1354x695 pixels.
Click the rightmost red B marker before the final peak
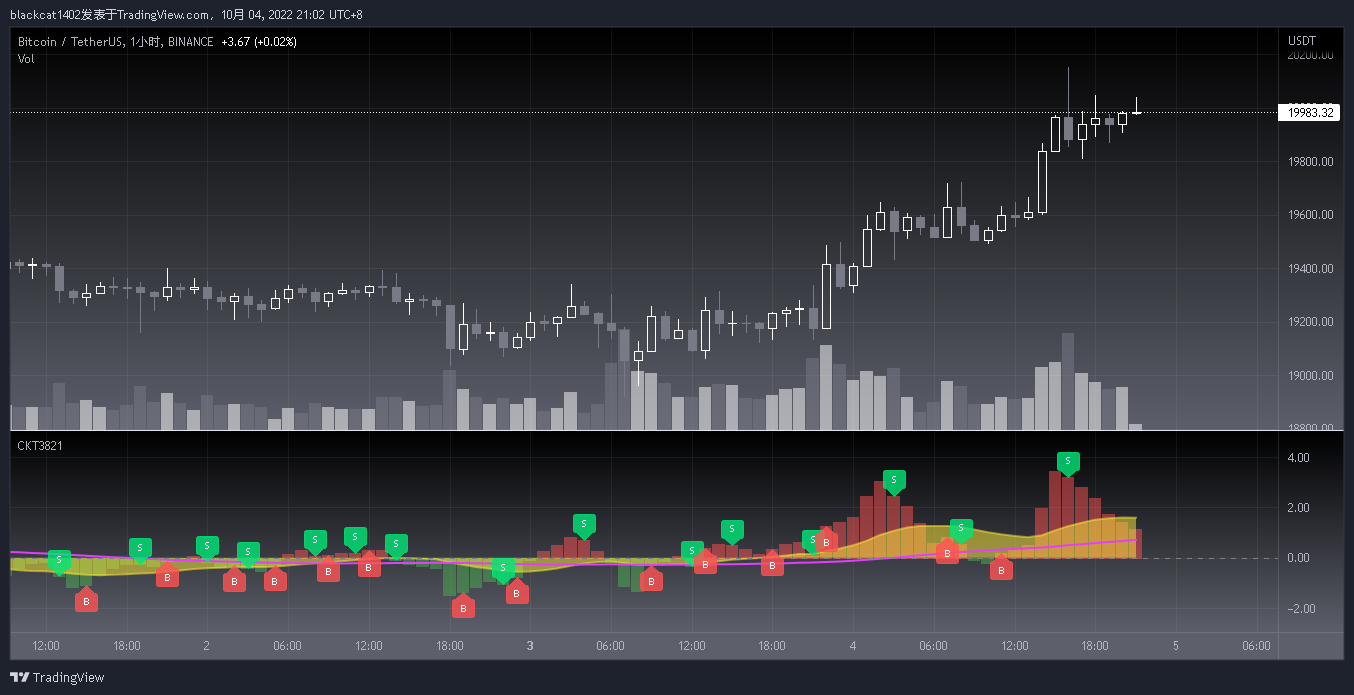coord(1001,568)
